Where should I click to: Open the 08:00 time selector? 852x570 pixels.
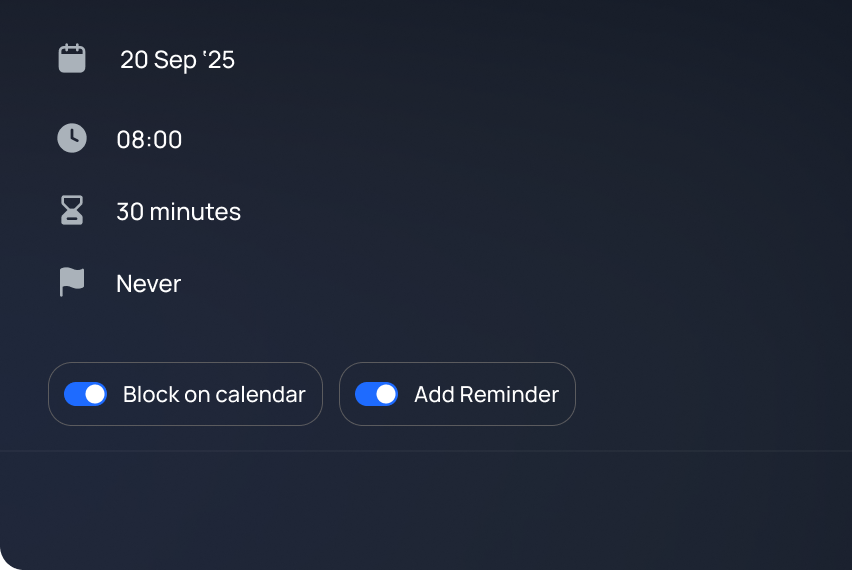coord(149,139)
